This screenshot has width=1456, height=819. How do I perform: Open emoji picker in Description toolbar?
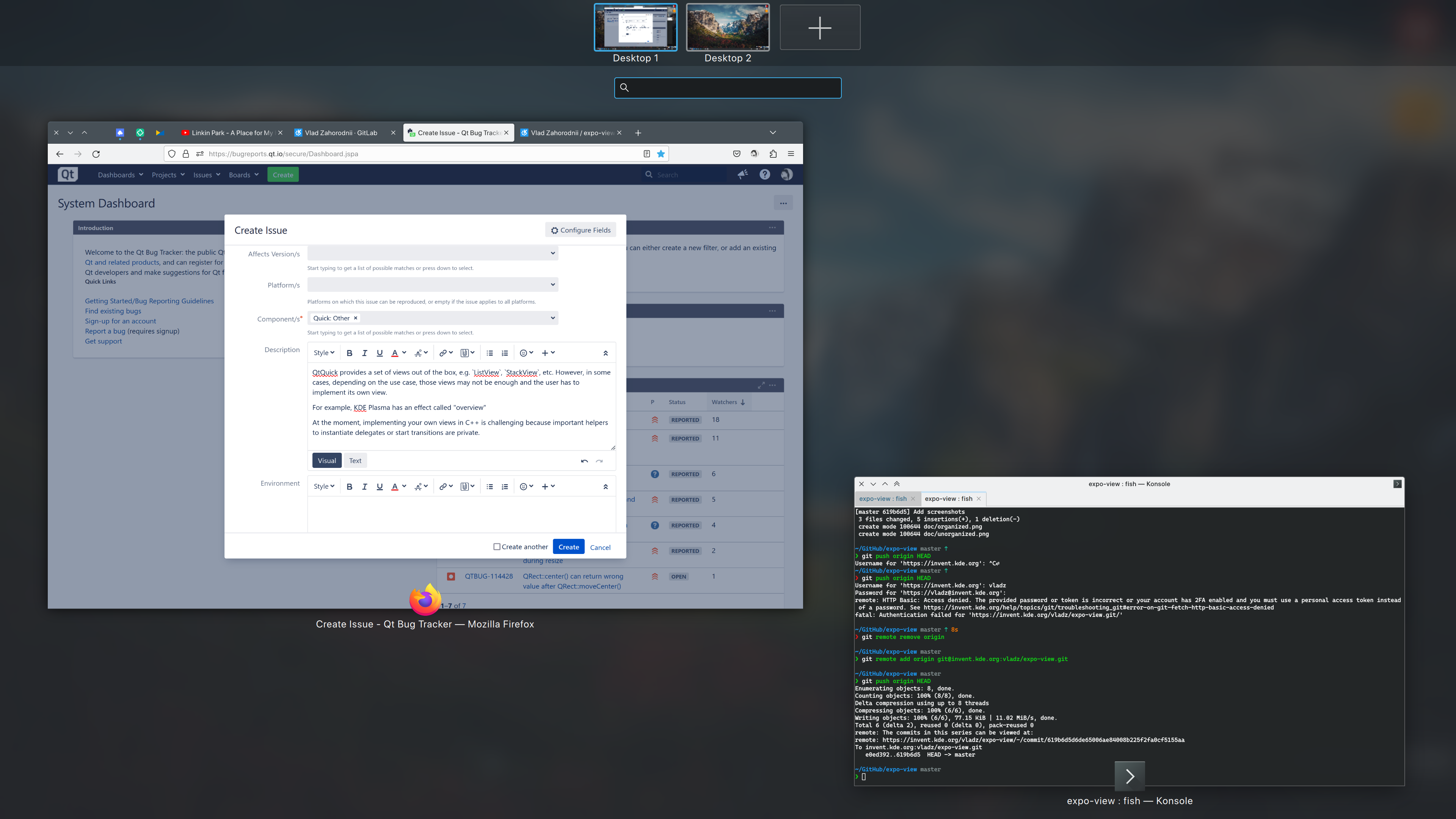[526, 353]
